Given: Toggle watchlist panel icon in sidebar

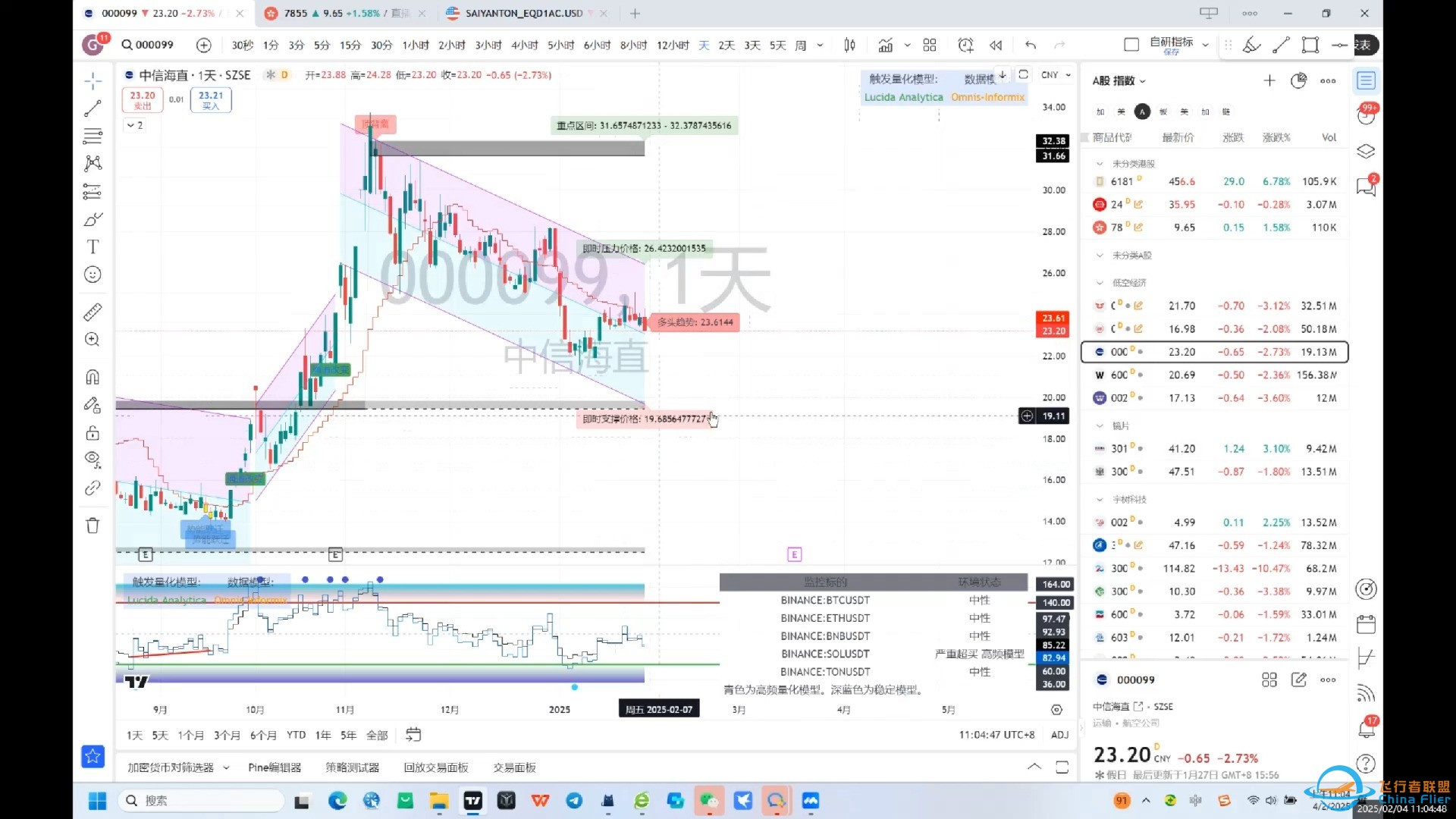Looking at the screenshot, I should [1366, 80].
